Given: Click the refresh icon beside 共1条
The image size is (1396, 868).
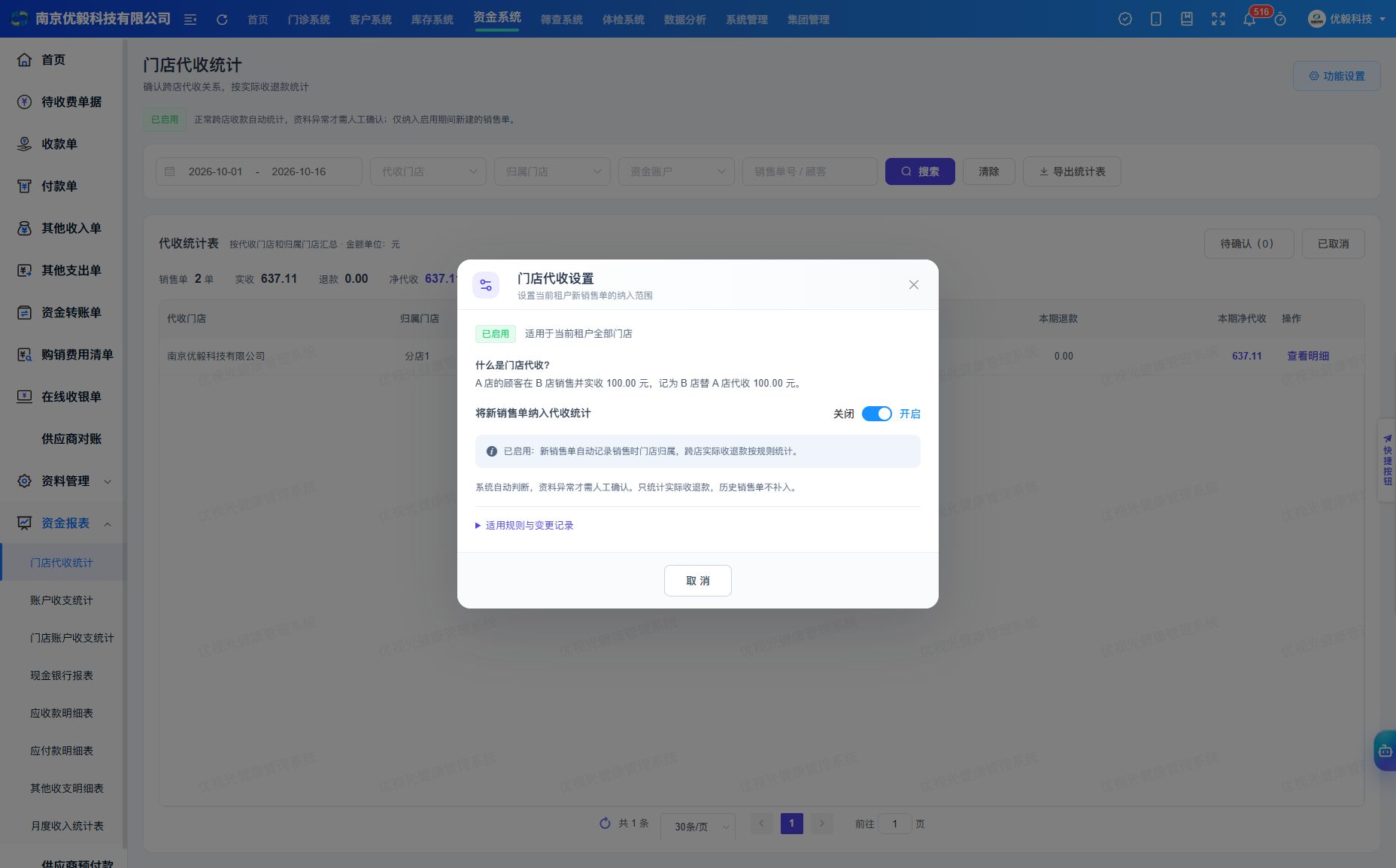Looking at the screenshot, I should [x=605, y=824].
